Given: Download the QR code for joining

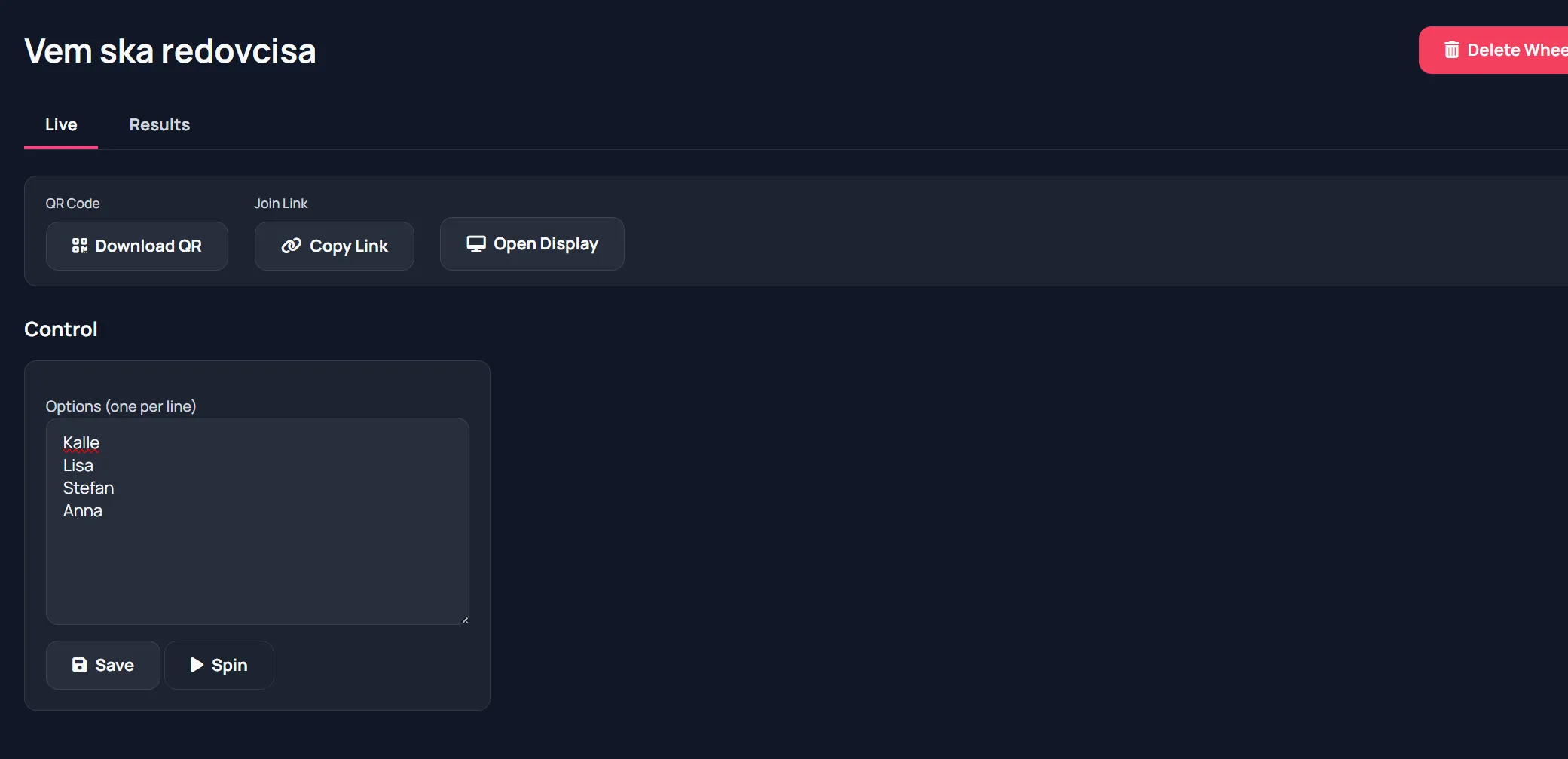Looking at the screenshot, I should tap(136, 246).
